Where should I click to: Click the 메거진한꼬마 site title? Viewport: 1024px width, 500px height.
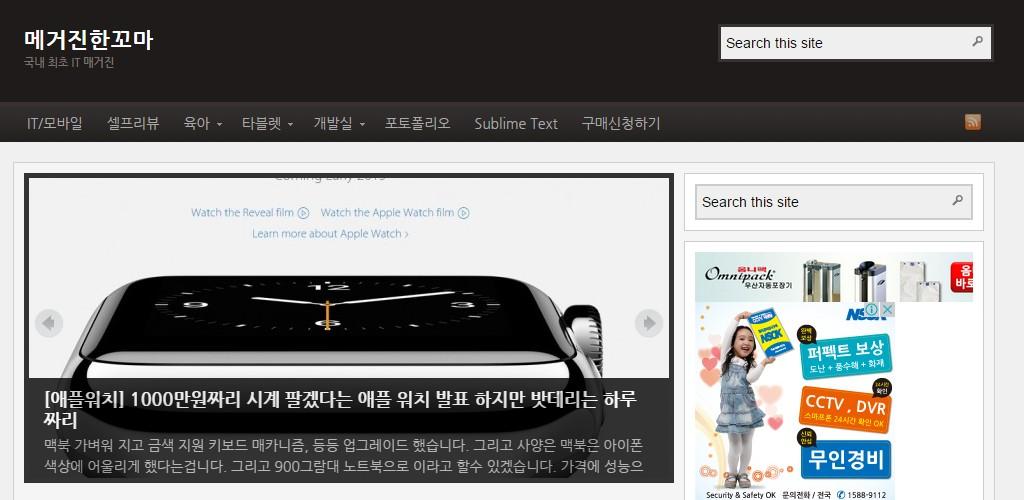pyautogui.click(x=88, y=40)
